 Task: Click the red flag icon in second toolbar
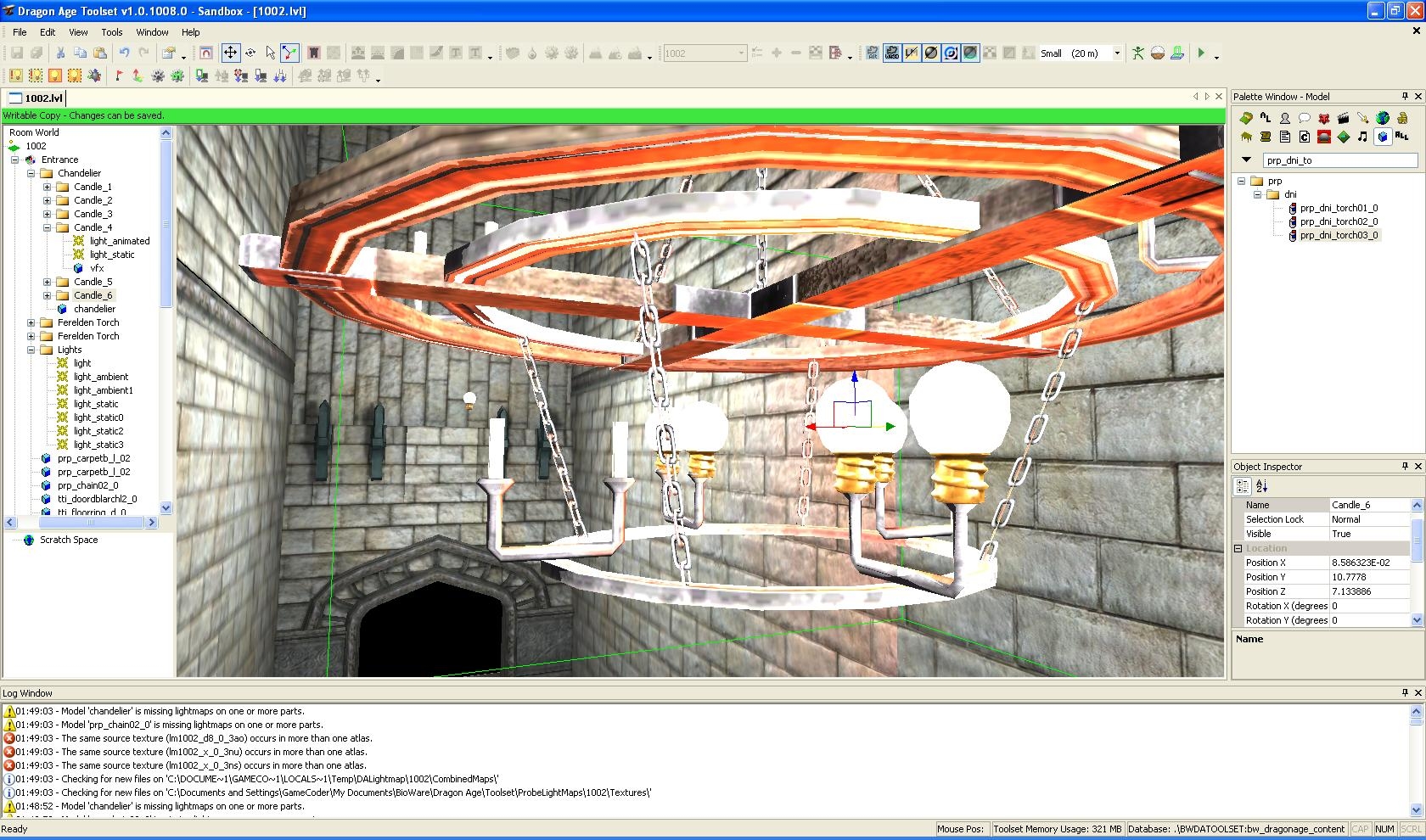(x=119, y=76)
